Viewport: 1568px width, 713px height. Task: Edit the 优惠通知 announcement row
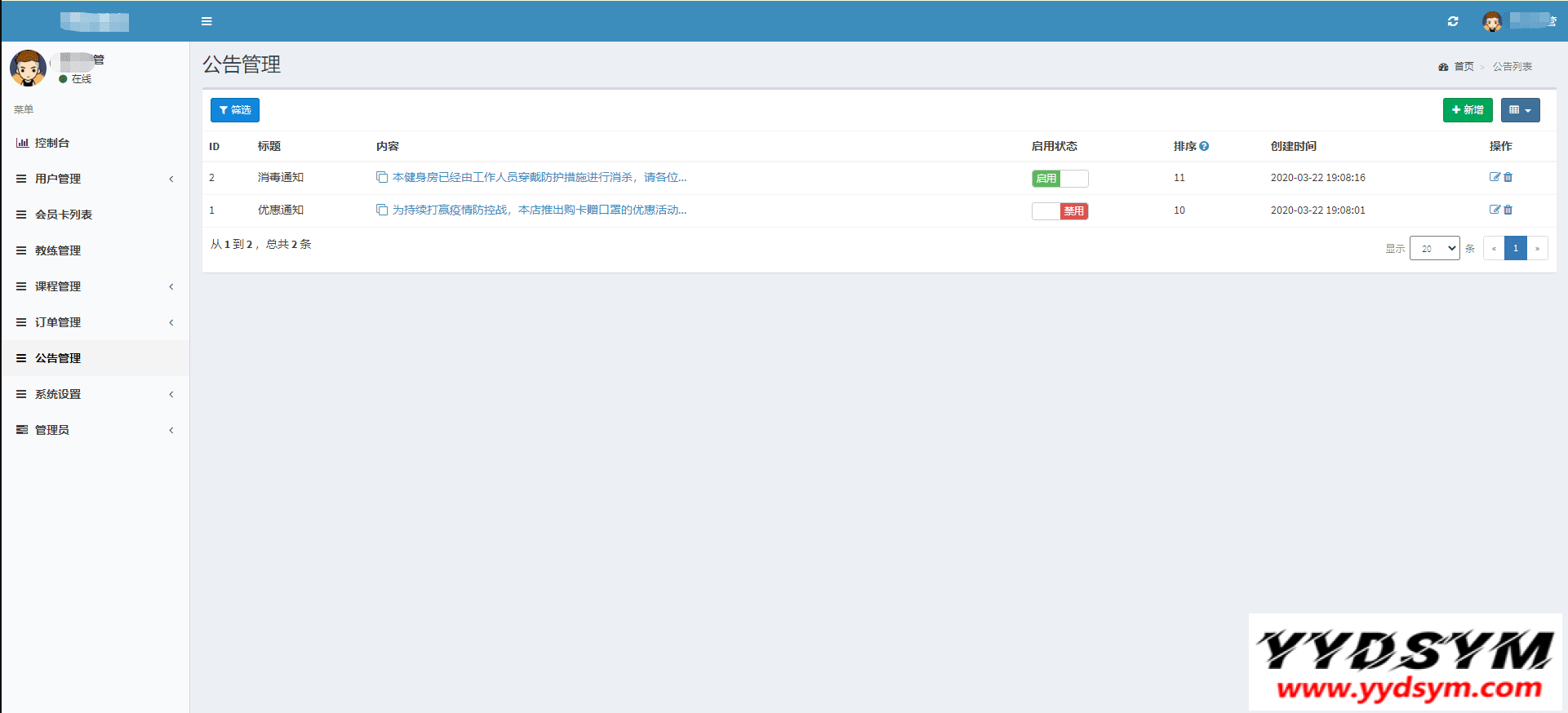[1495, 210]
